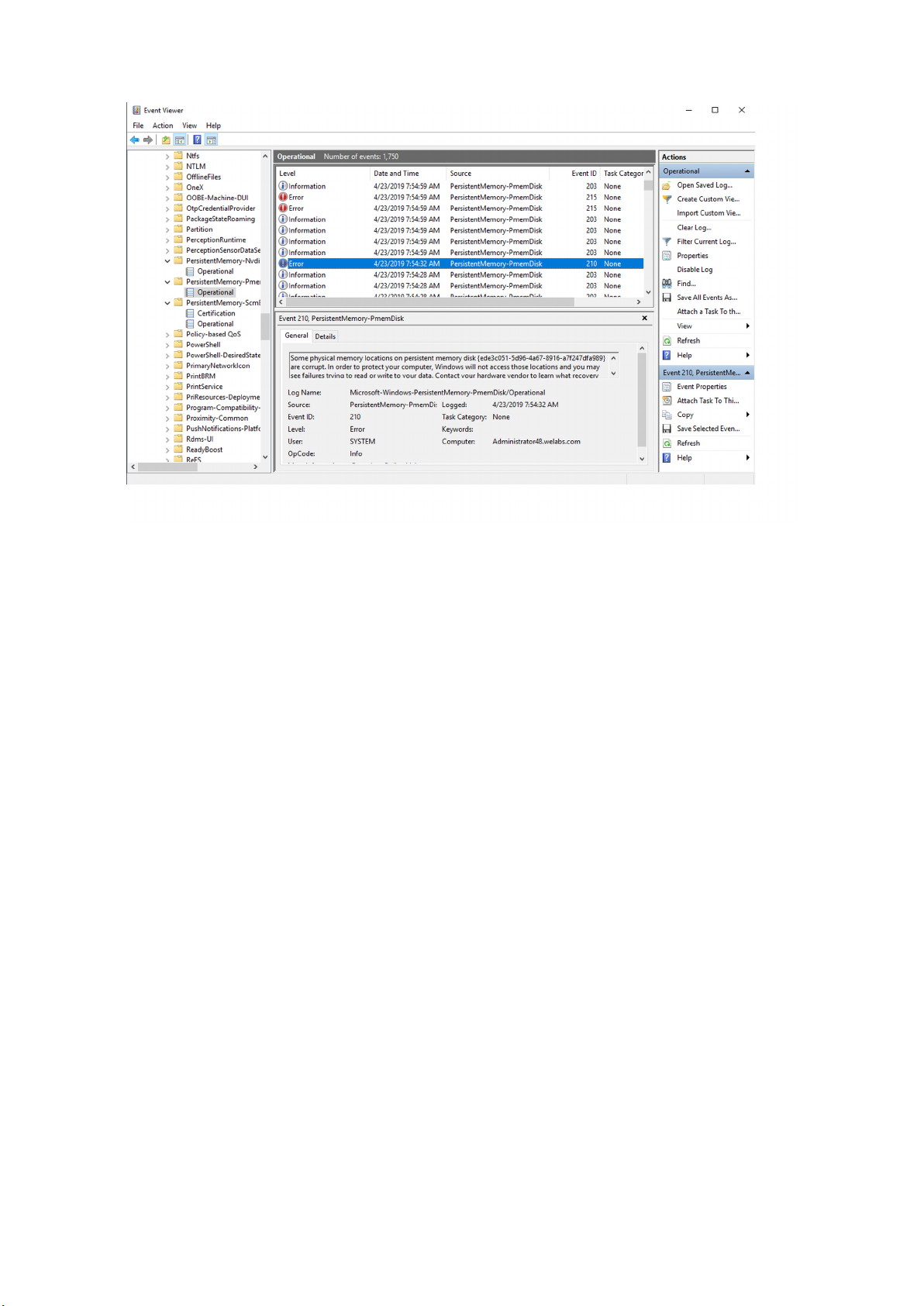The width and height of the screenshot is (924, 1306).
Task: Click the Save All Events As disk icon
Action: [x=667, y=298]
